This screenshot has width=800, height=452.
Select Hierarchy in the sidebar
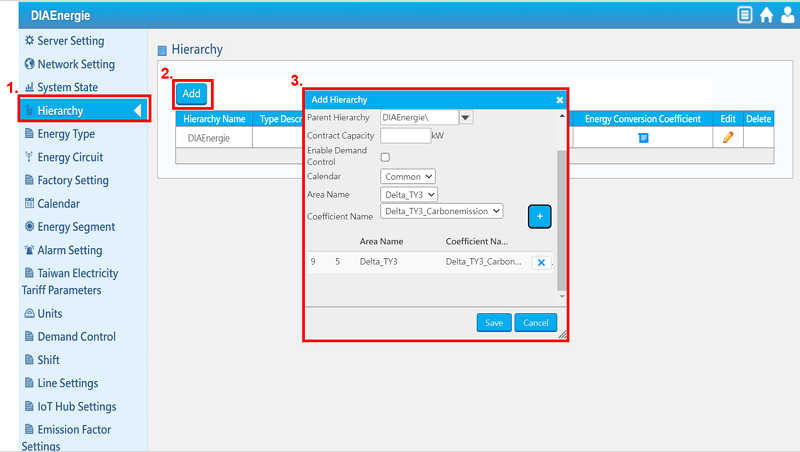(84, 110)
